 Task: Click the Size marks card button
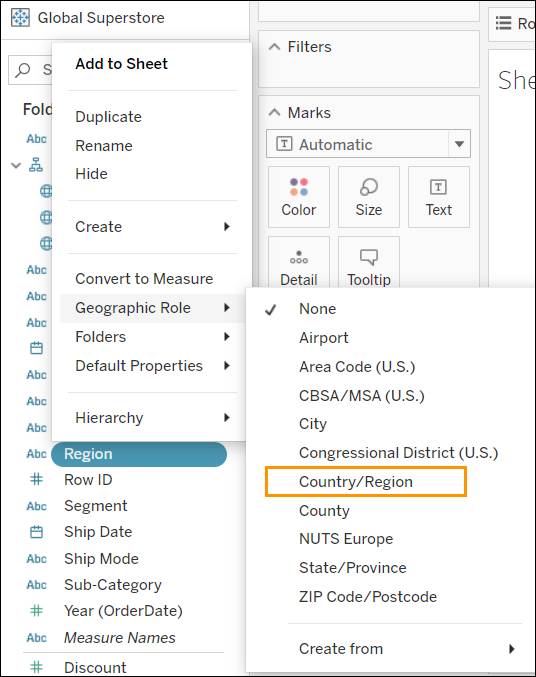[x=368, y=197]
